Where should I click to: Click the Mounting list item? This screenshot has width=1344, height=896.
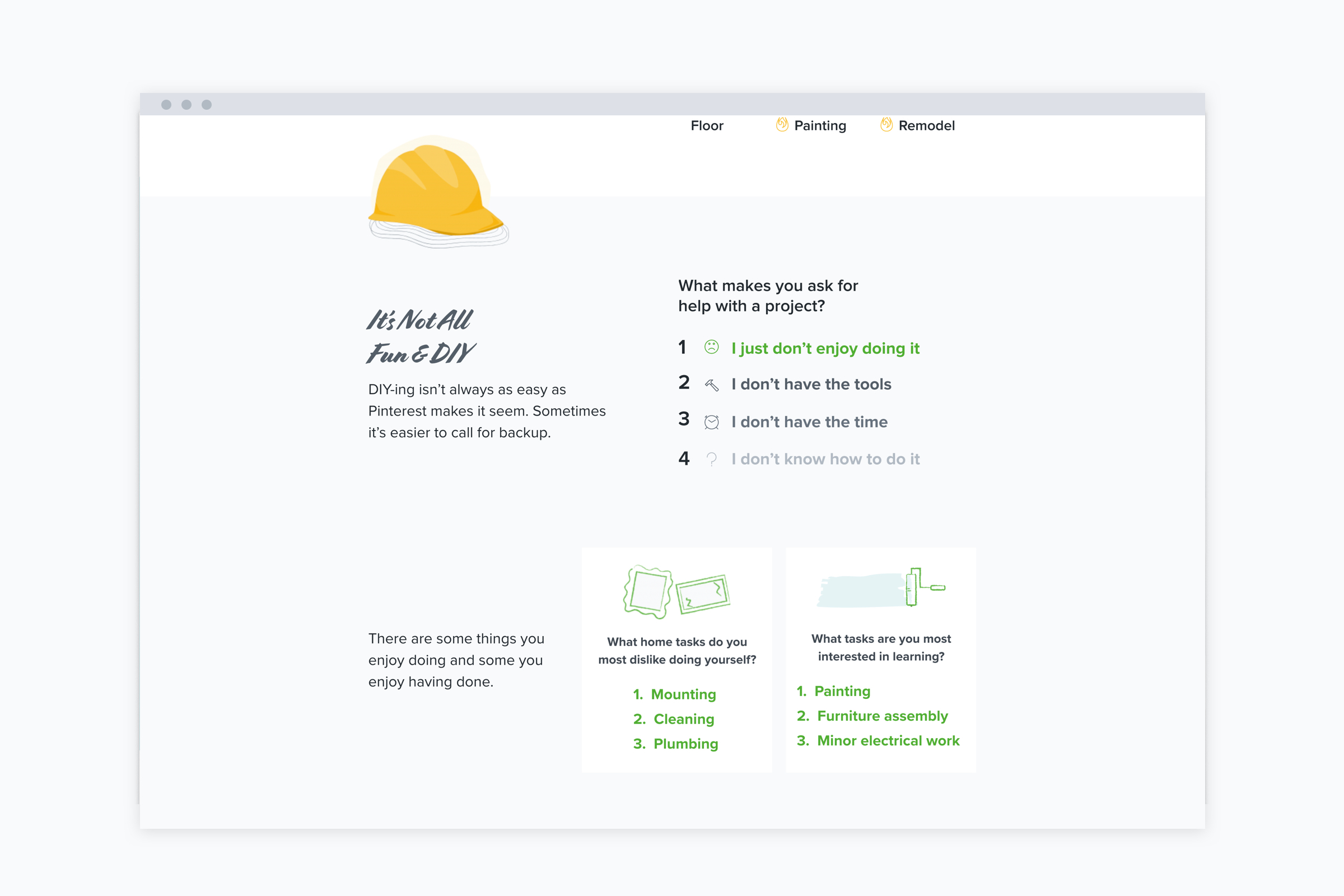(x=683, y=694)
